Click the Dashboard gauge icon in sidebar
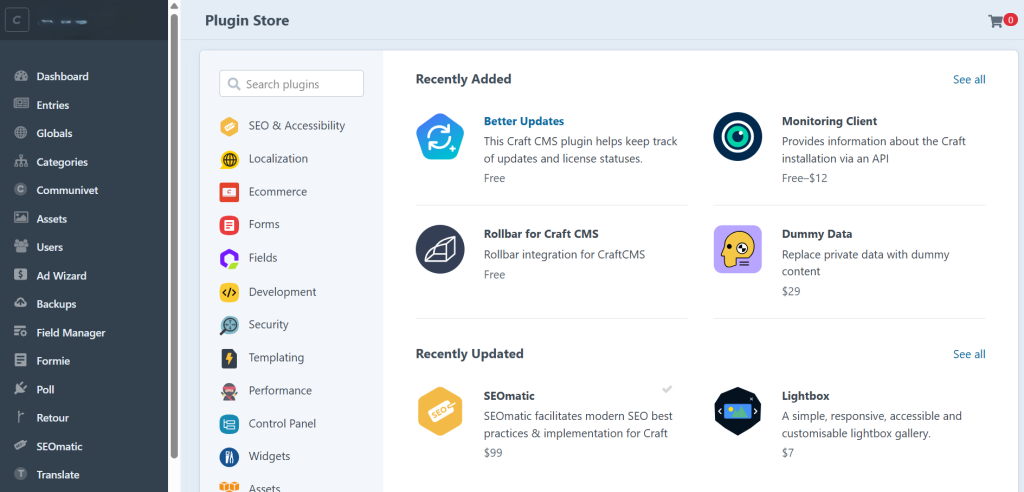 click(x=21, y=76)
